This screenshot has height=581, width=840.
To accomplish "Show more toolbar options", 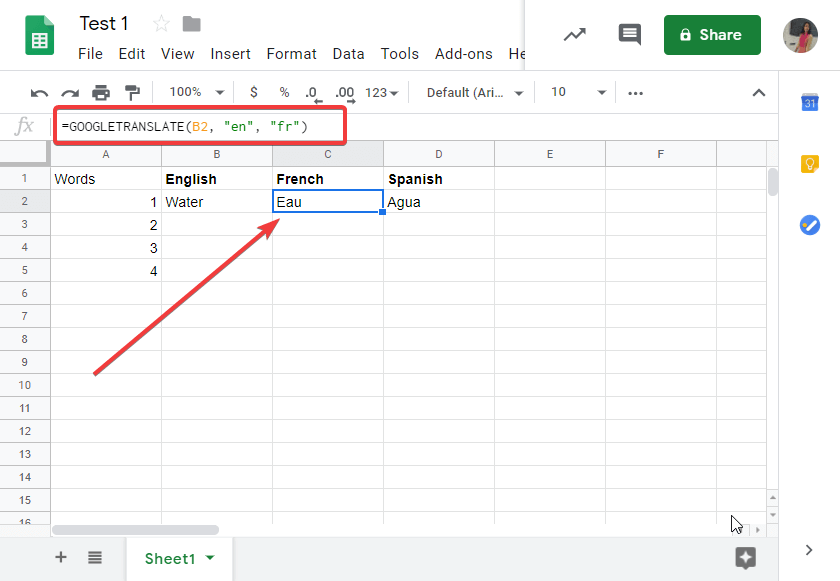I will (x=635, y=93).
